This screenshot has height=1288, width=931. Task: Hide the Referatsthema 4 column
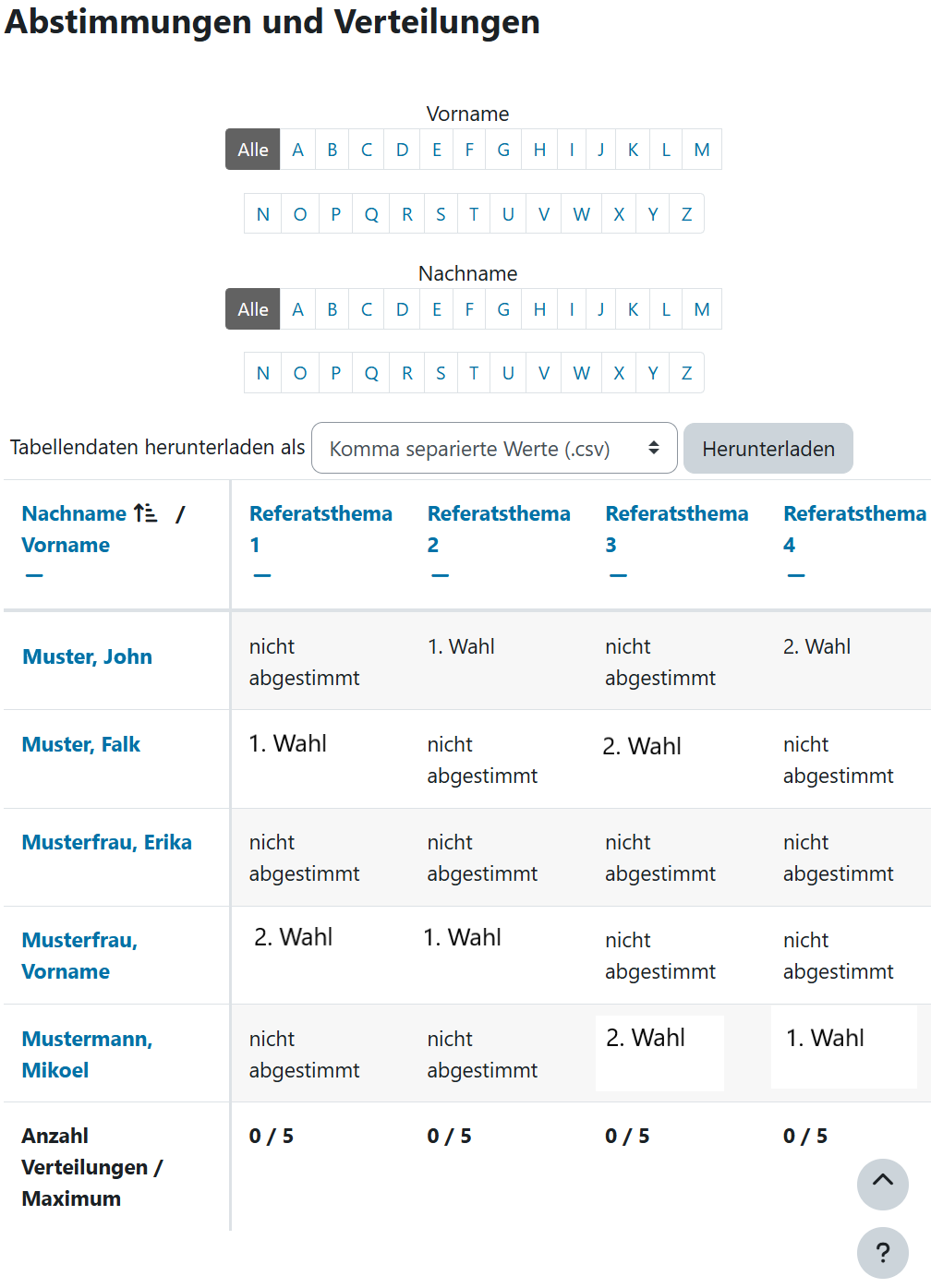pos(795,574)
